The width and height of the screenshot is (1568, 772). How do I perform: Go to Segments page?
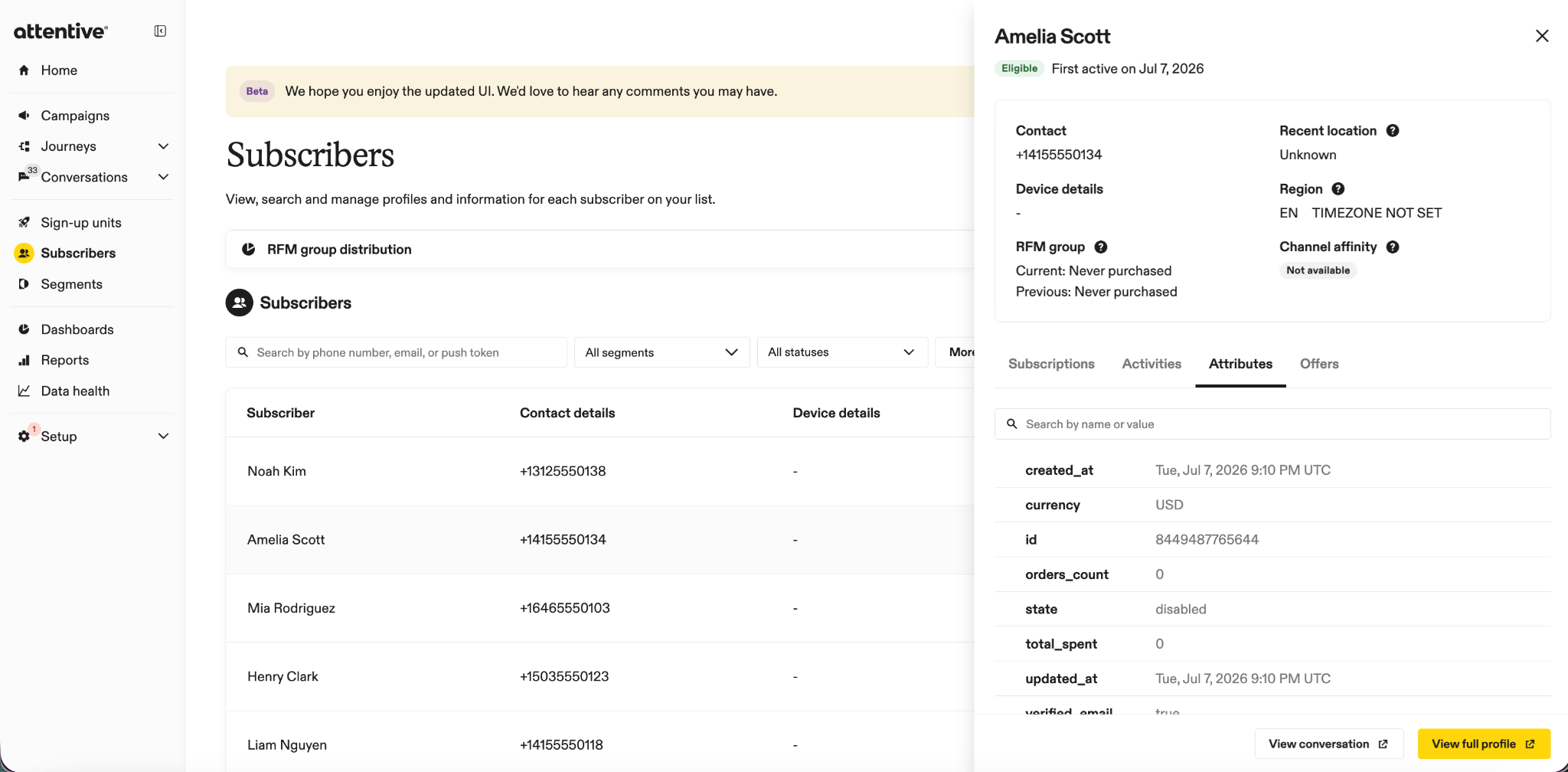71,284
